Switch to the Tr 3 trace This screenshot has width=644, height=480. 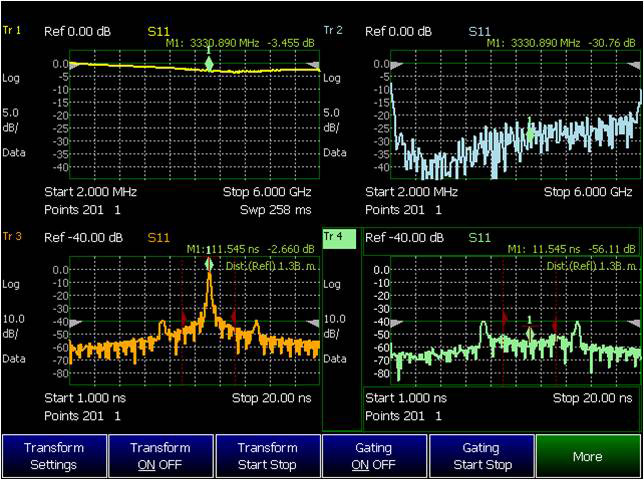pos(12,236)
